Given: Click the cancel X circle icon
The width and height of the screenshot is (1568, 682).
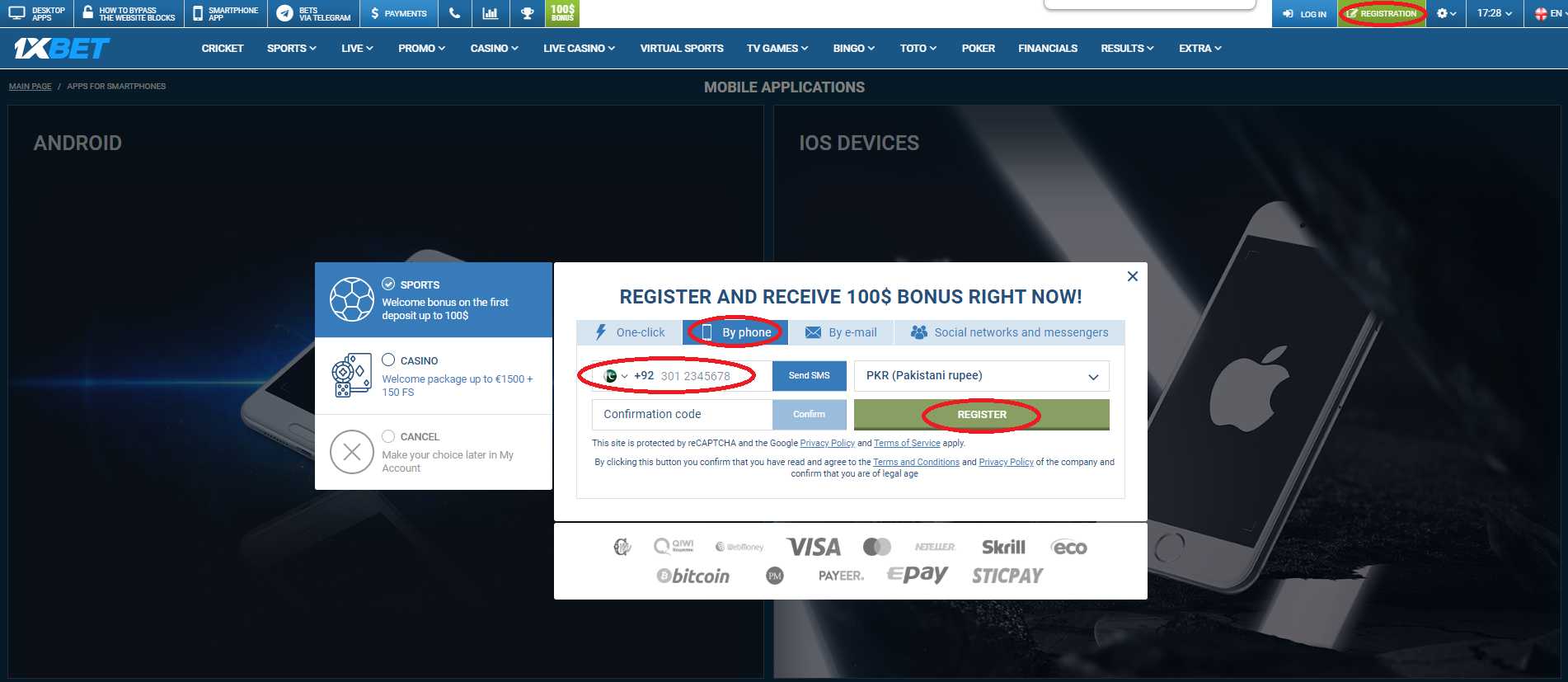Looking at the screenshot, I should [x=352, y=452].
